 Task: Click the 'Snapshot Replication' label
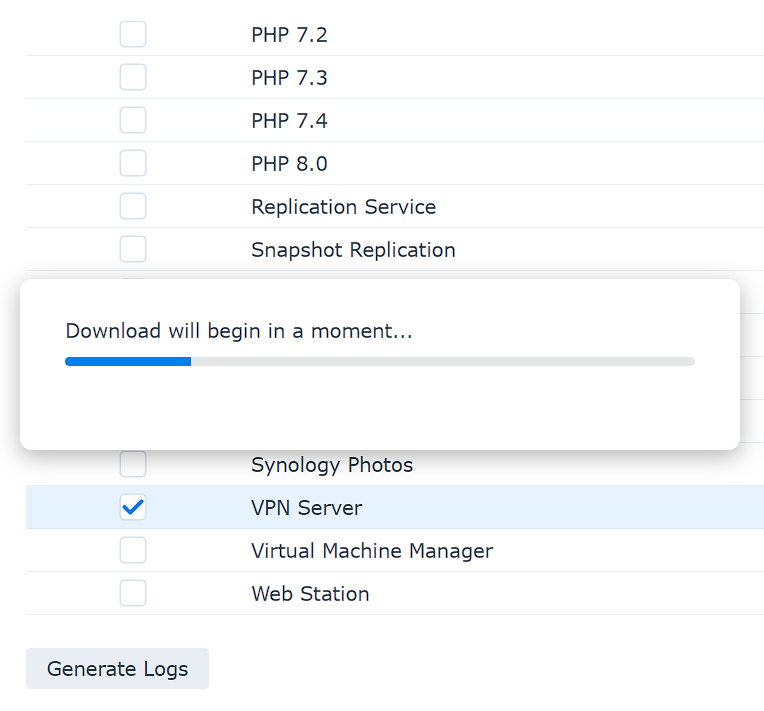tap(353, 250)
